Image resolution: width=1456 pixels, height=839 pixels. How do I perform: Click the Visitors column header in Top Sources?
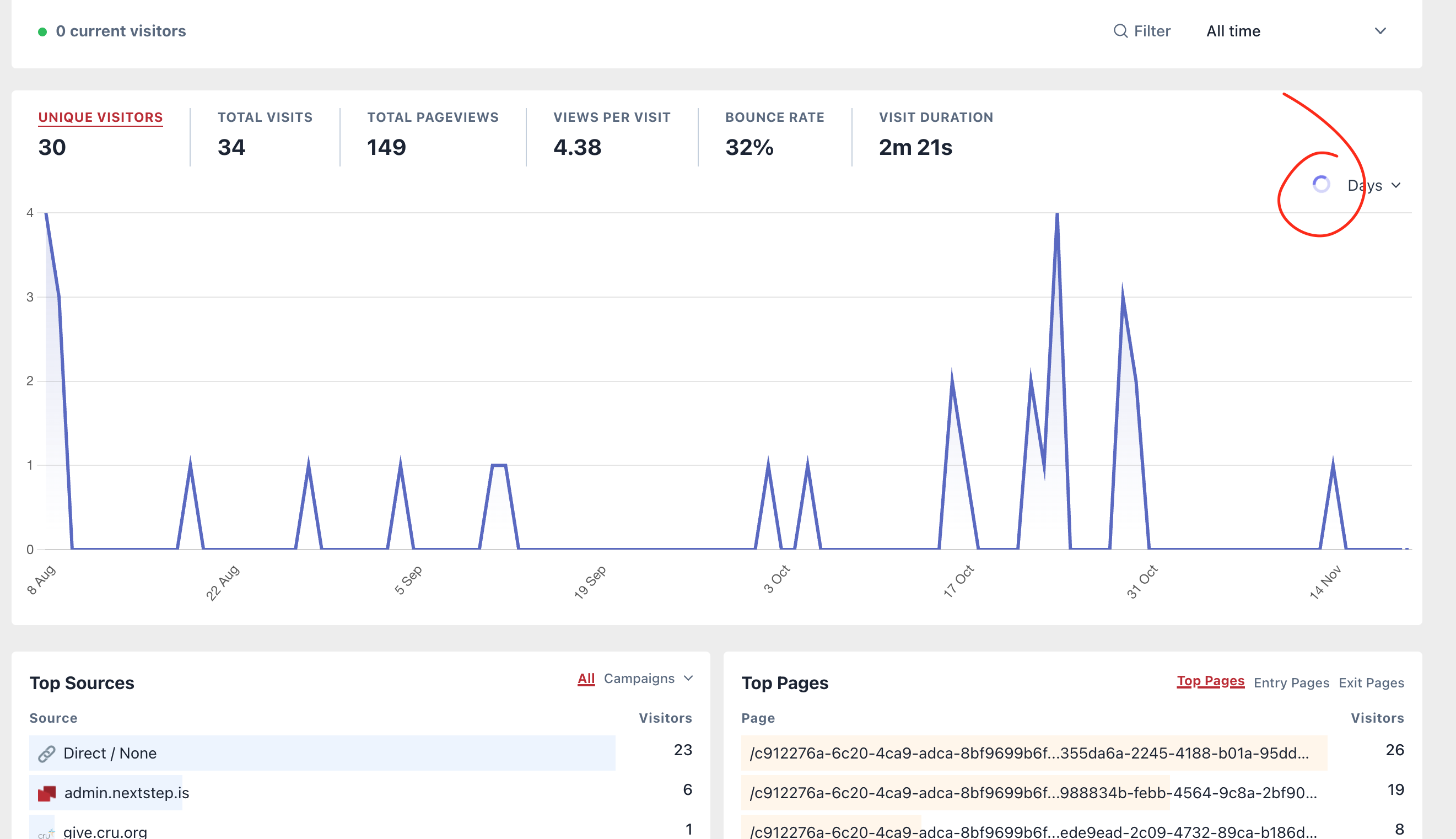pyautogui.click(x=665, y=718)
